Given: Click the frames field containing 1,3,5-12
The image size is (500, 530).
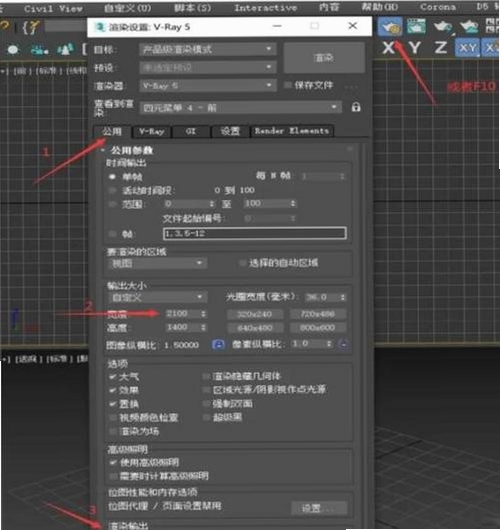Looking at the screenshot, I should pyautogui.click(x=255, y=234).
